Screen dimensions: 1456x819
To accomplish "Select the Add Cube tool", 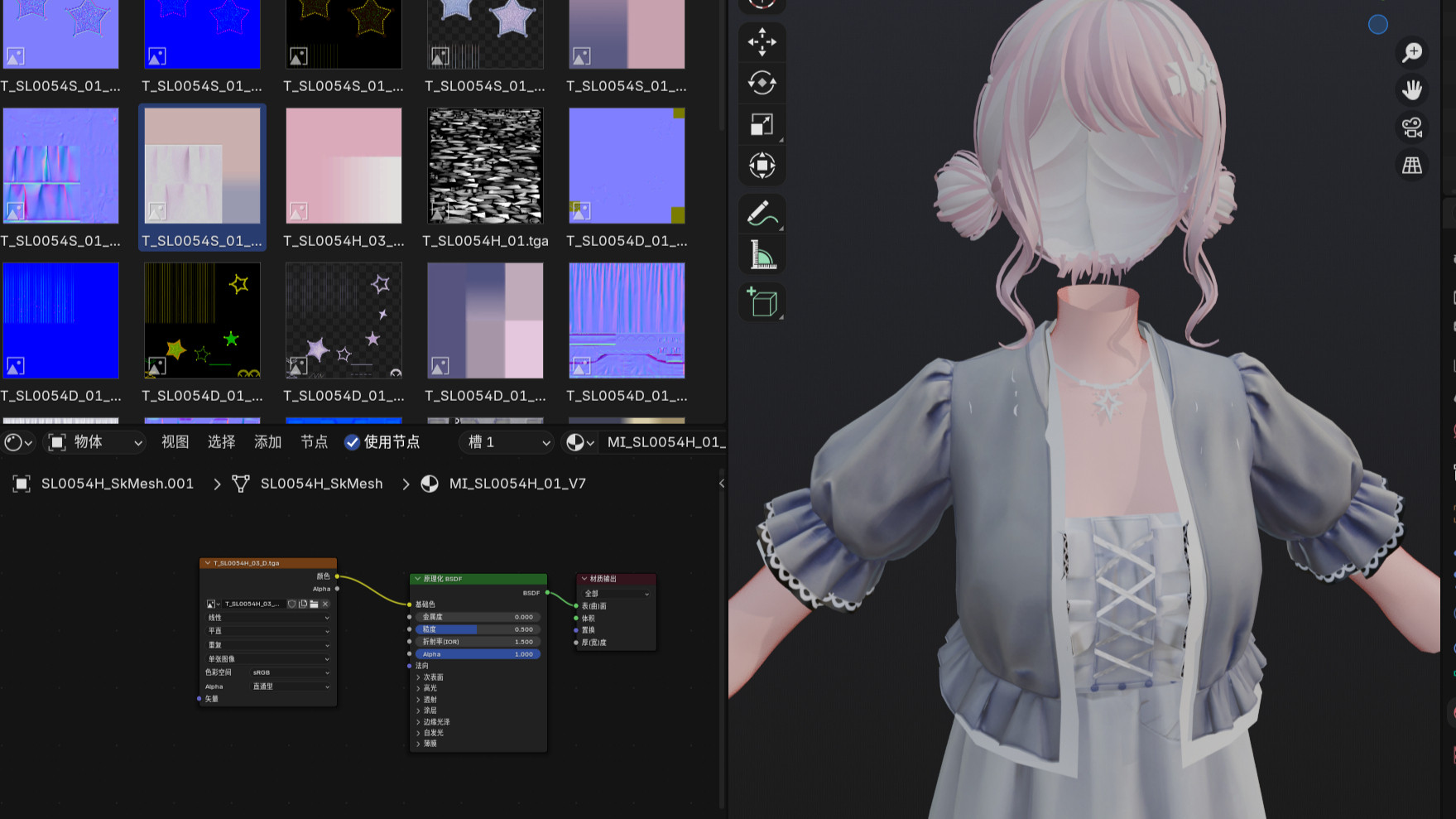I will click(x=762, y=302).
